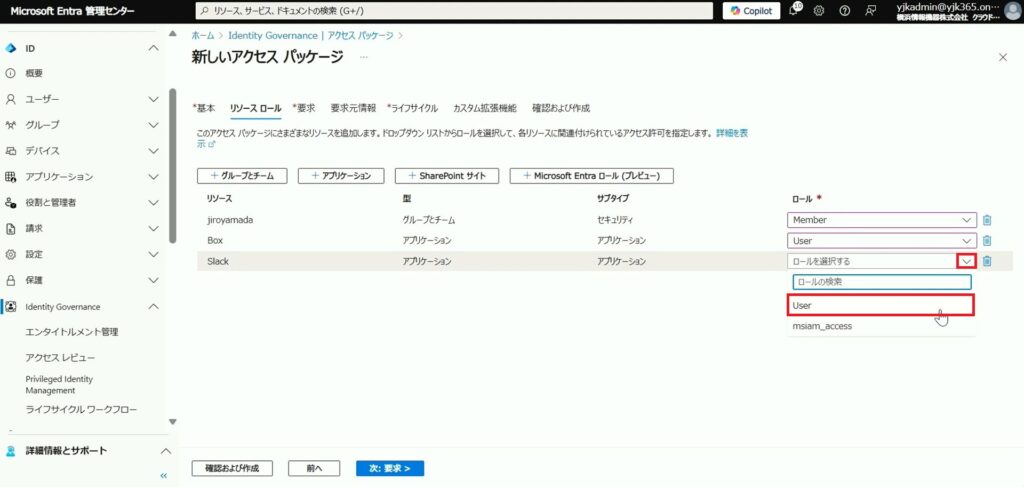The width and height of the screenshot is (1024, 487).
Task: Expand the デバイス section chevron
Action: (153, 151)
